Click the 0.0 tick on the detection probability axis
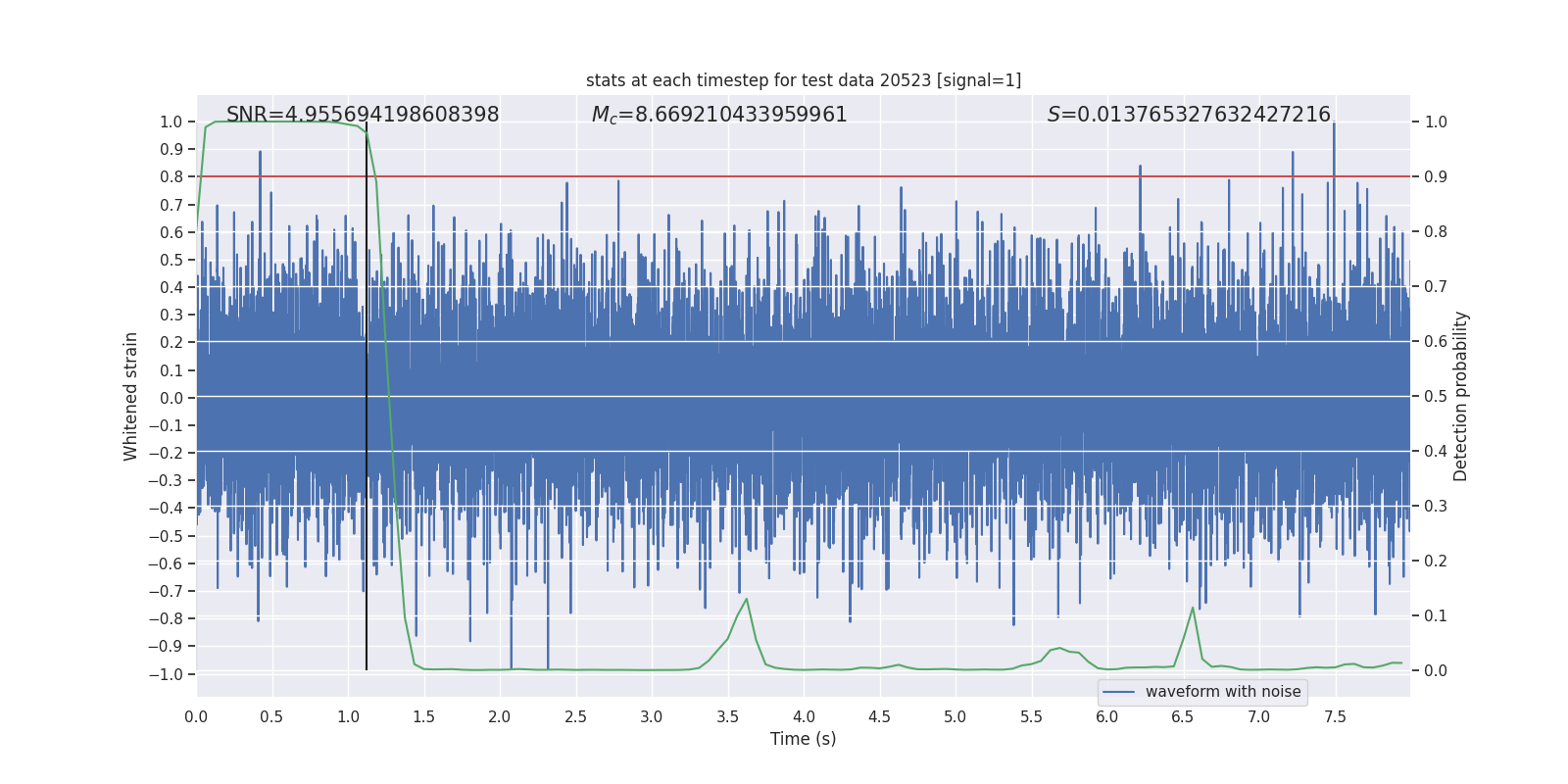The width and height of the screenshot is (1568, 784). [1436, 671]
